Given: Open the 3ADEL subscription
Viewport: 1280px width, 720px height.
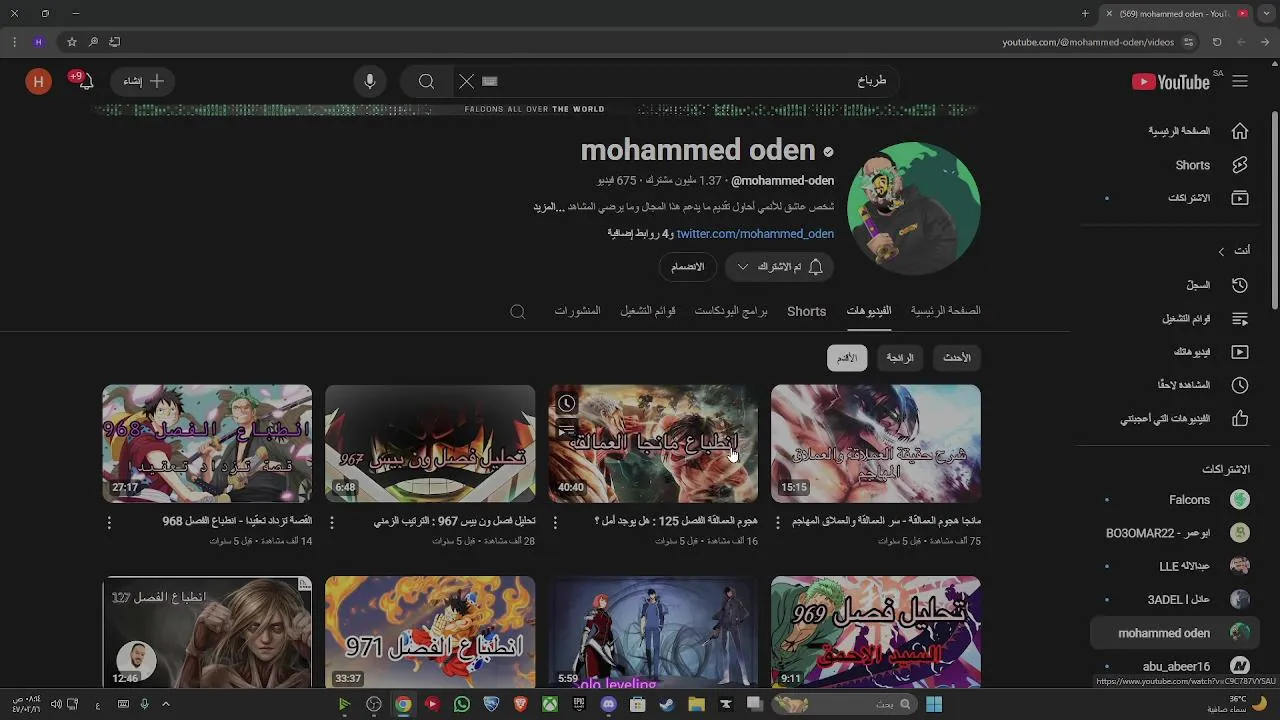Looking at the screenshot, I should [1176, 600].
